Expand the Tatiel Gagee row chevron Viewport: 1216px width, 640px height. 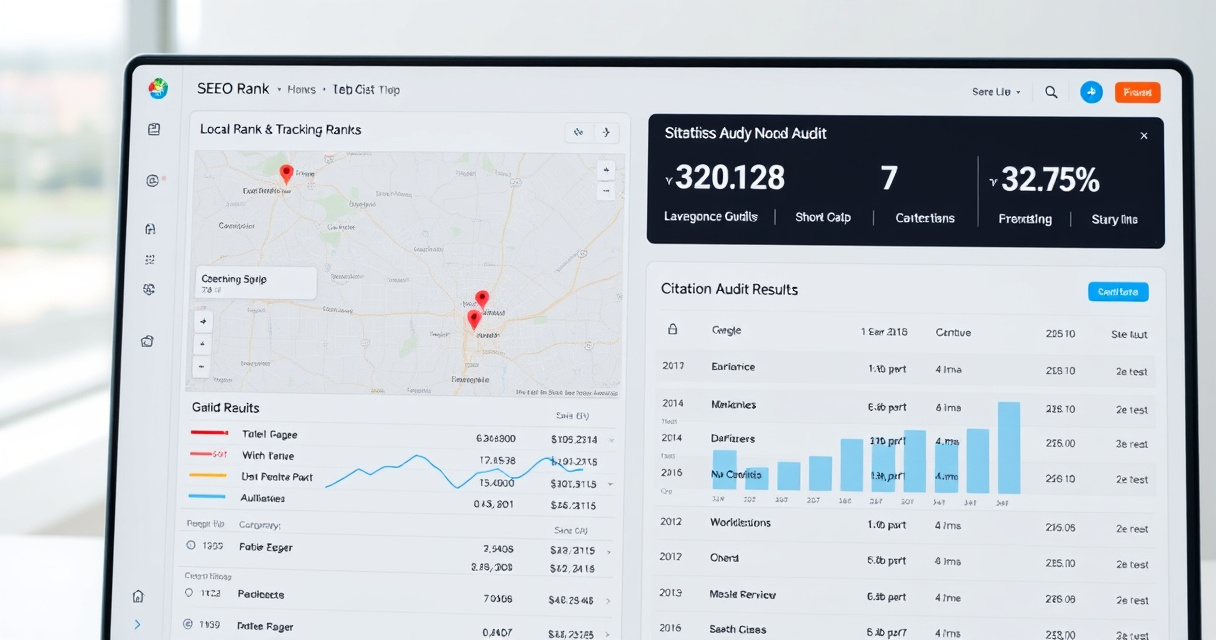[x=611, y=439]
